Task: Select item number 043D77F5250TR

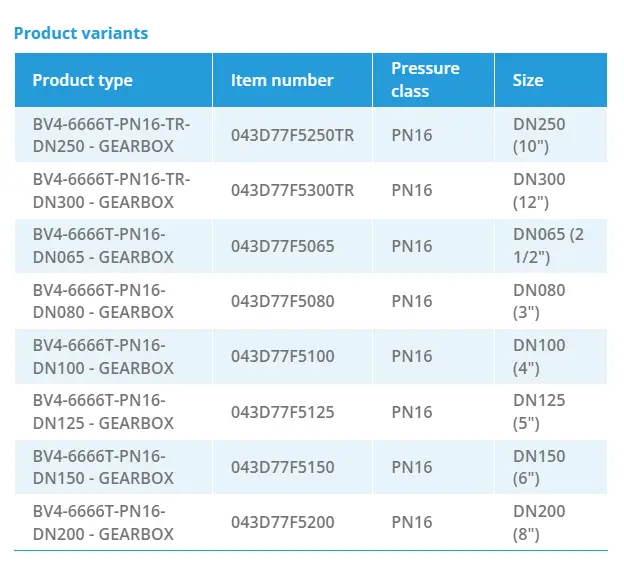Action: coord(292,135)
